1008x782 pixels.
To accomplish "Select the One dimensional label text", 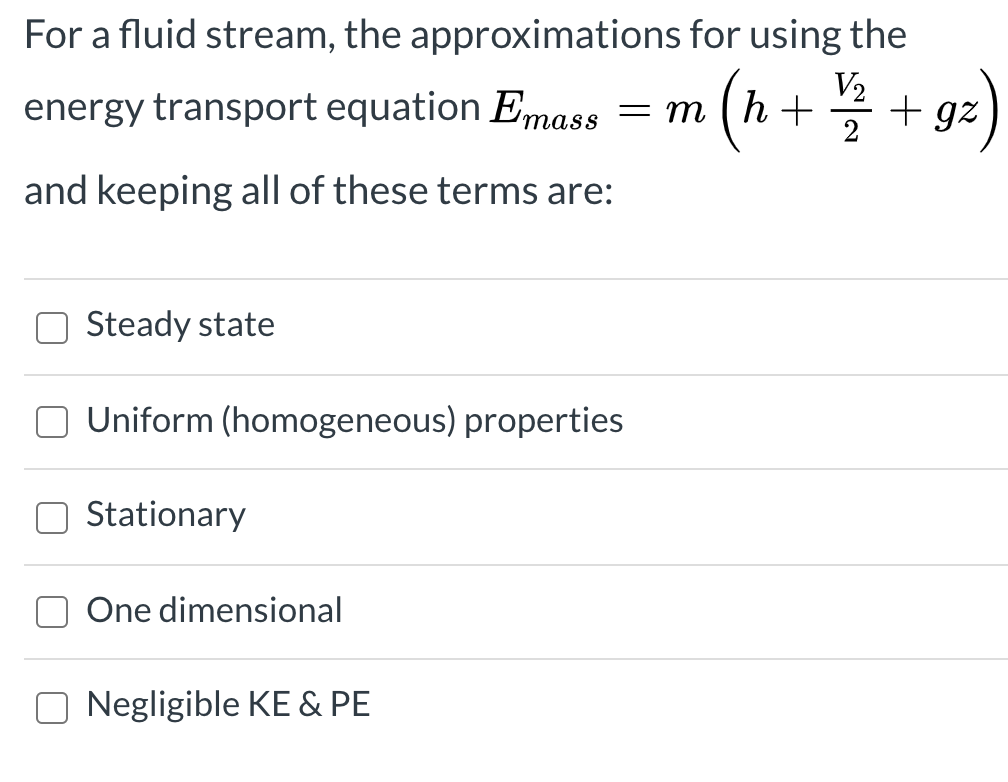I will (x=214, y=610).
